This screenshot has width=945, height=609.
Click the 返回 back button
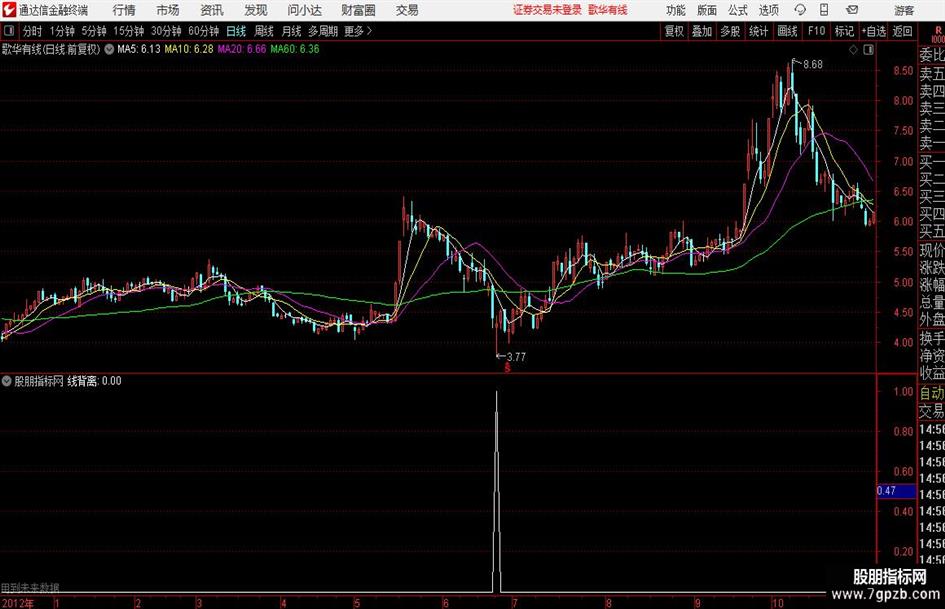click(x=902, y=31)
